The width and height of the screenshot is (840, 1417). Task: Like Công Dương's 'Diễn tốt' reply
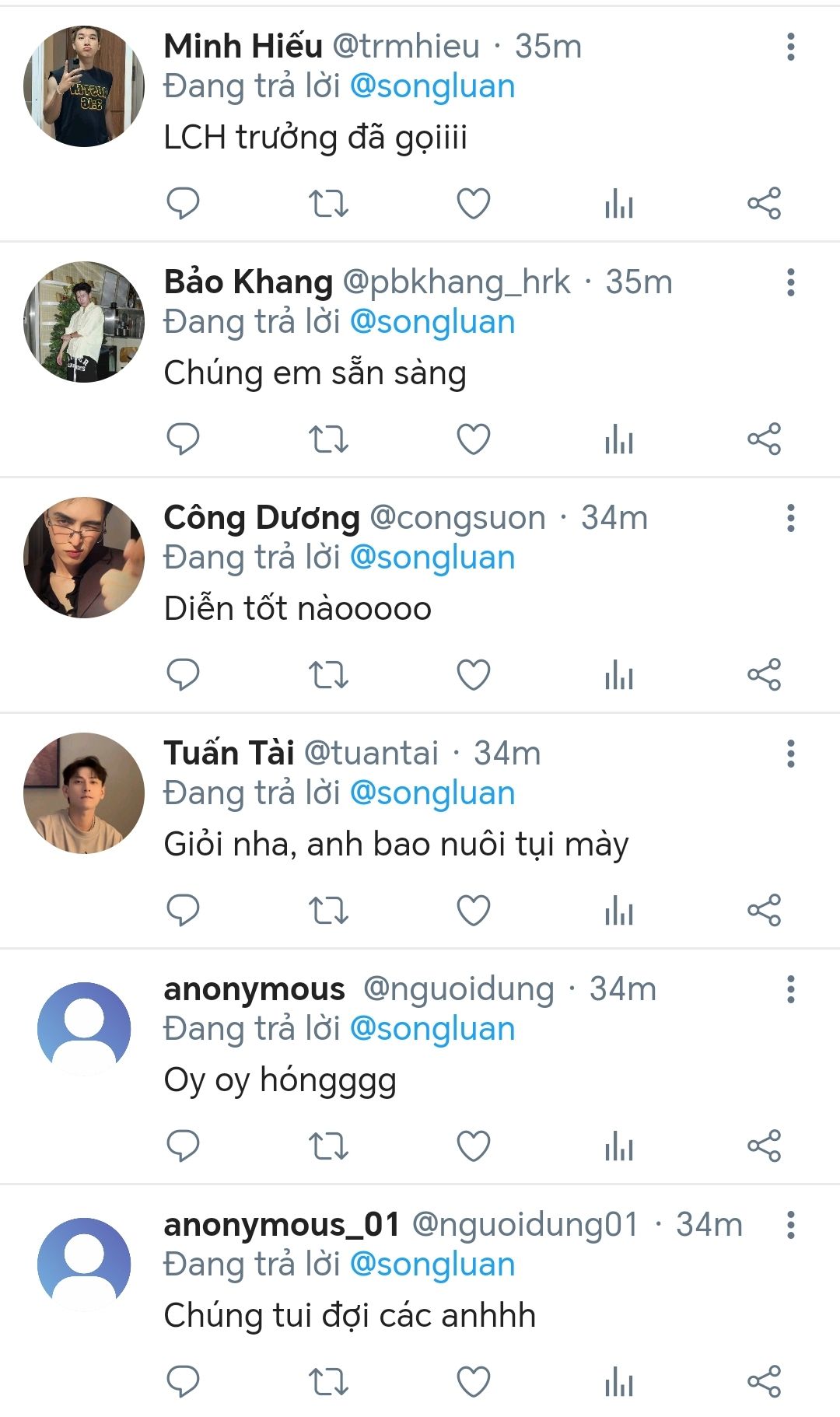(x=473, y=674)
